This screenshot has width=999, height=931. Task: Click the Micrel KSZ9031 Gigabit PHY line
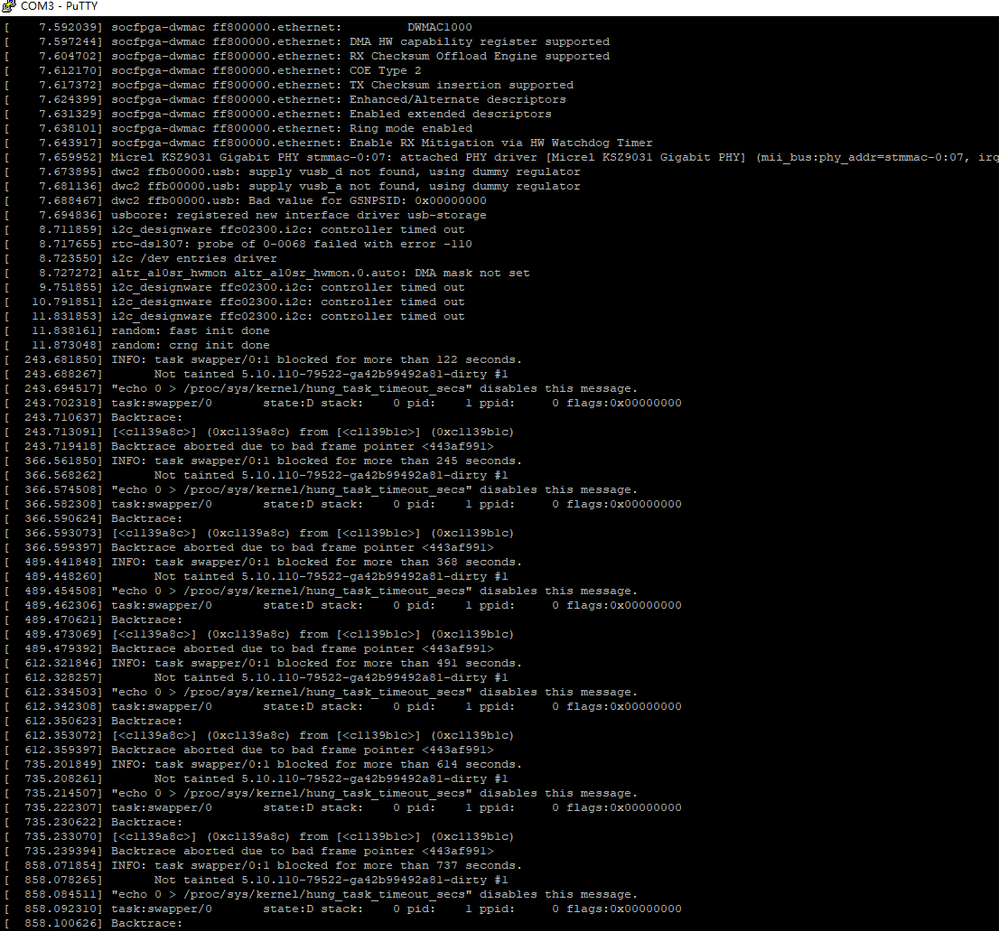501,157
